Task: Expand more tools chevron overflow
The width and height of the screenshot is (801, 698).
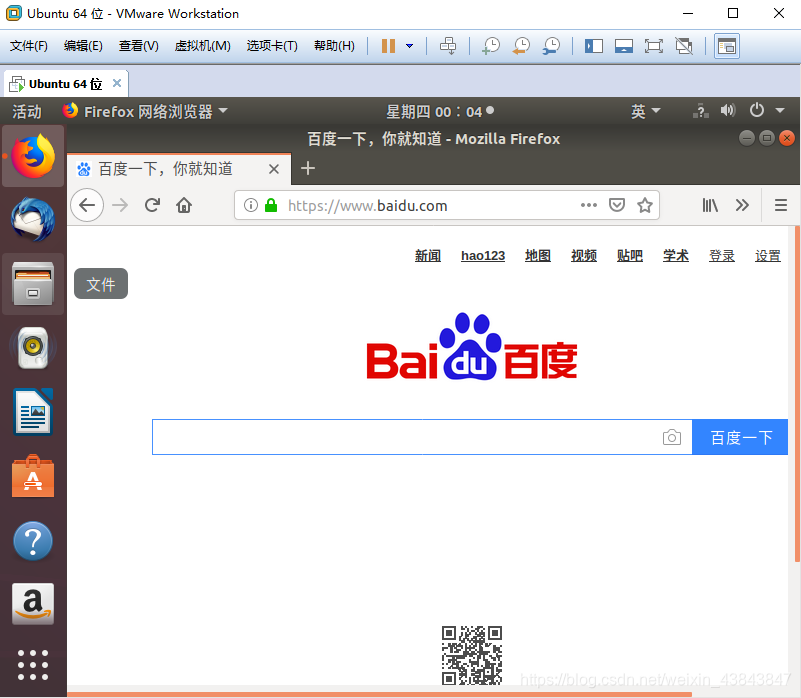Action: (742, 205)
